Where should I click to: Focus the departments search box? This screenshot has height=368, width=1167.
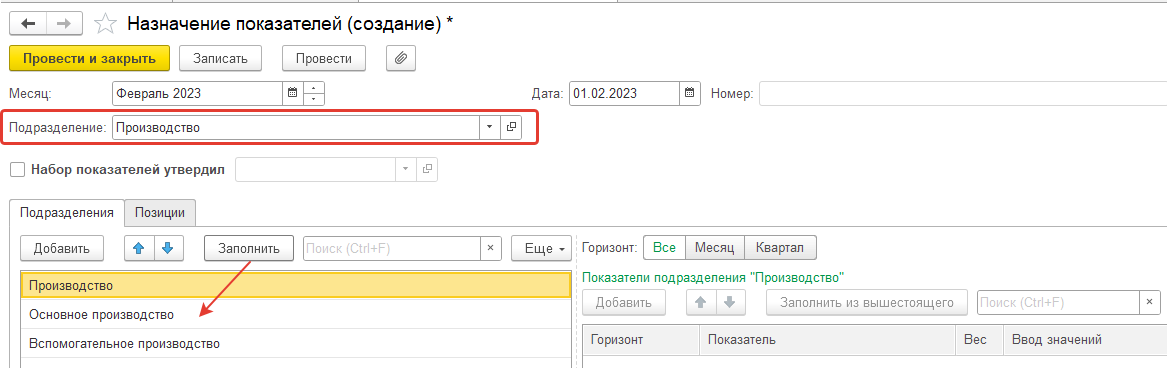(x=391, y=248)
